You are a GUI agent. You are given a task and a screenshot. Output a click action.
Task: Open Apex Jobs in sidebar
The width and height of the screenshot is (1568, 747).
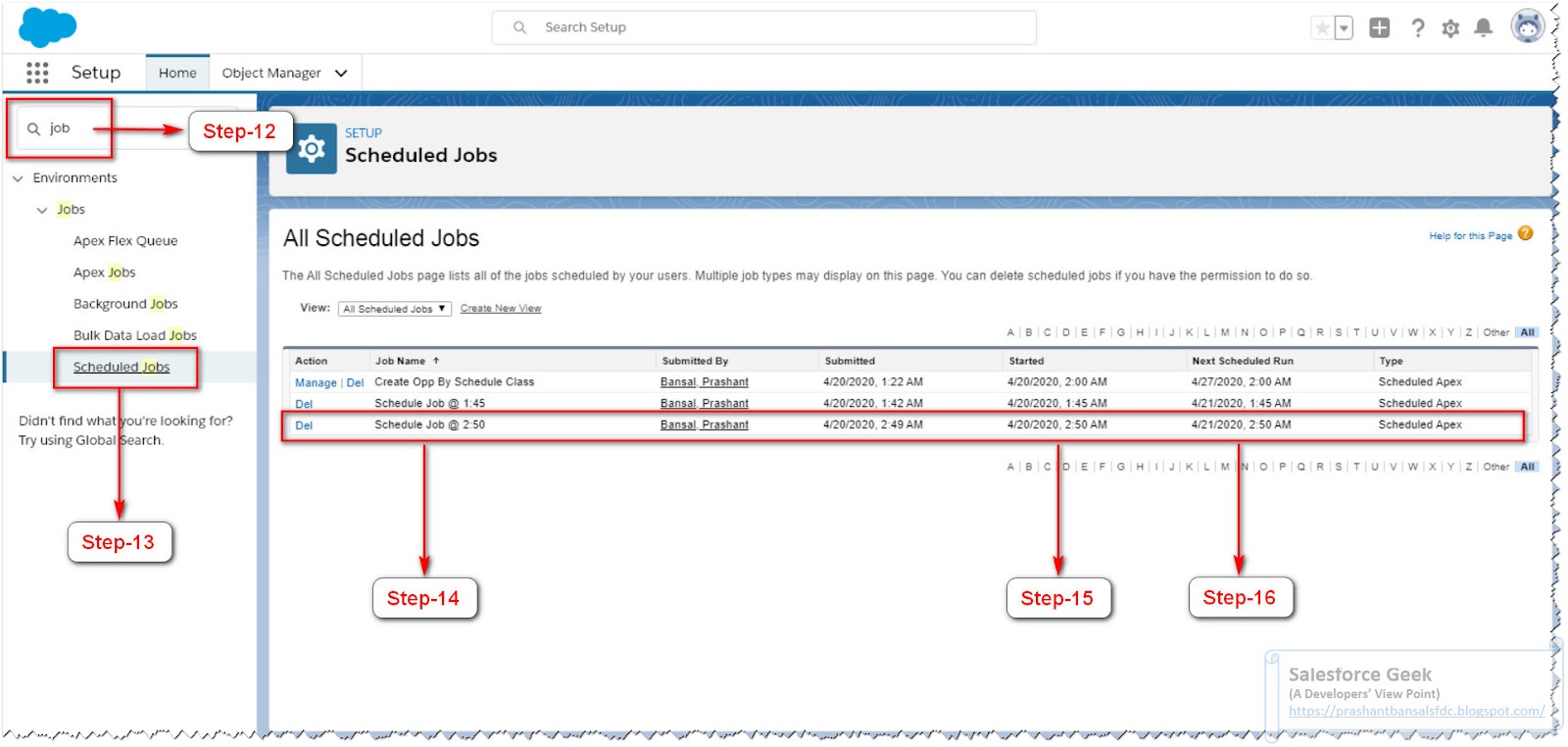point(105,273)
